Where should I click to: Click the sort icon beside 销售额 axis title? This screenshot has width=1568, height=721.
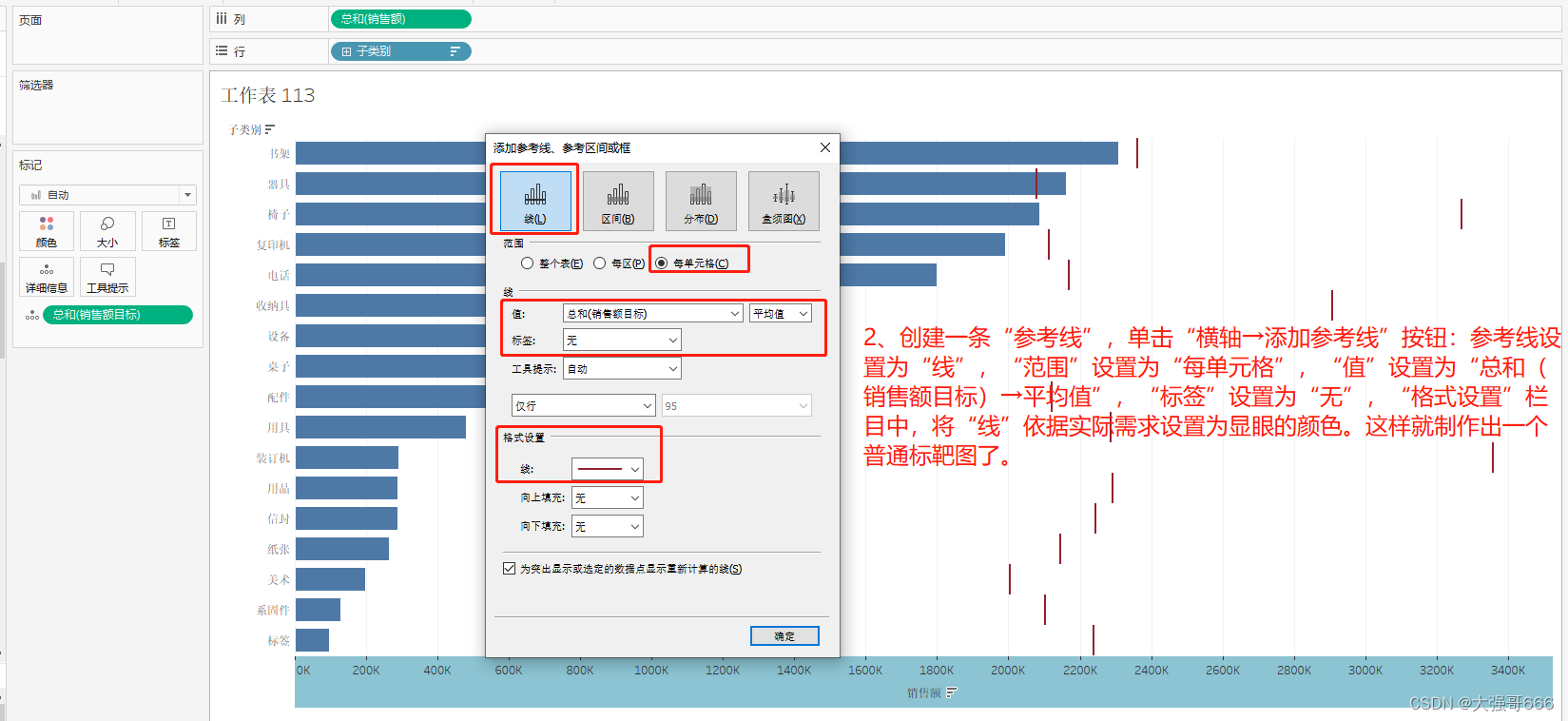tap(951, 692)
